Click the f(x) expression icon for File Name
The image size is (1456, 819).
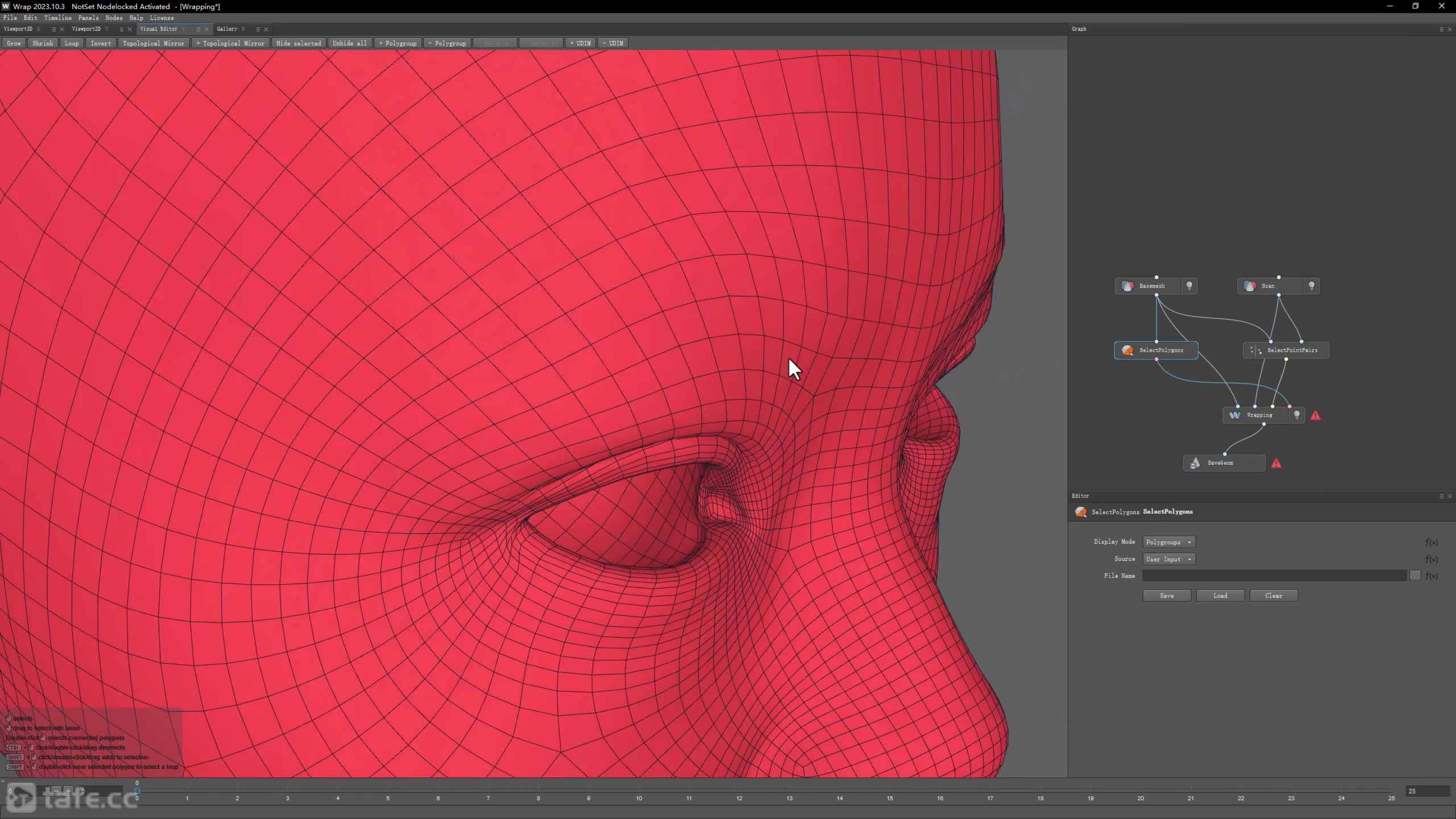1431,576
